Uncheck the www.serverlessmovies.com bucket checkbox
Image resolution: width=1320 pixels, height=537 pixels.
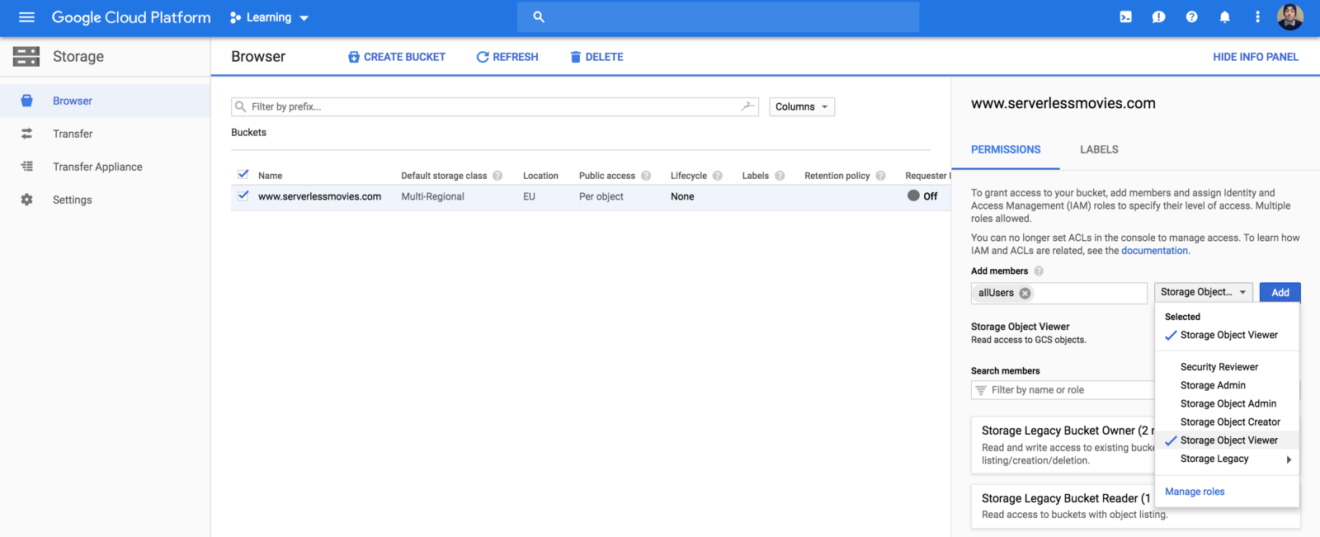pos(243,196)
